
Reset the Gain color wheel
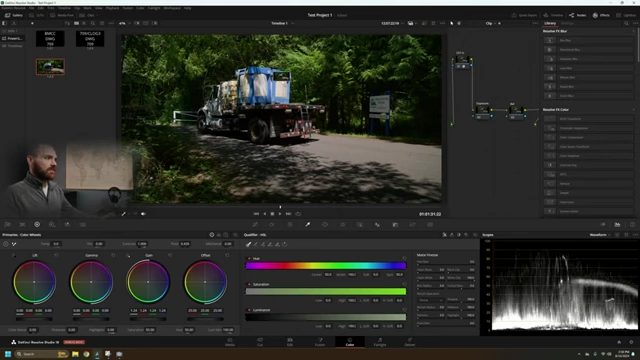[x=170, y=255]
